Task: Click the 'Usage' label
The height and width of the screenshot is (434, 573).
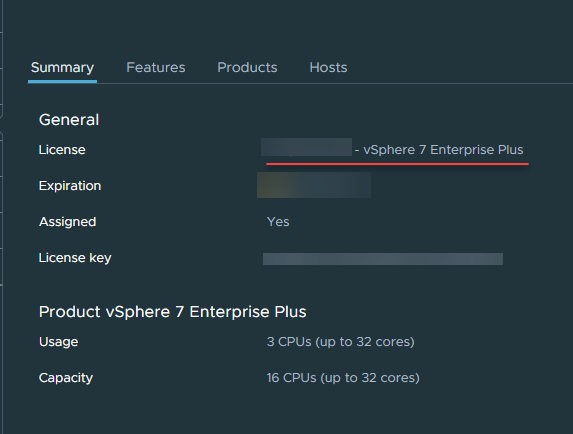Action: pos(58,342)
